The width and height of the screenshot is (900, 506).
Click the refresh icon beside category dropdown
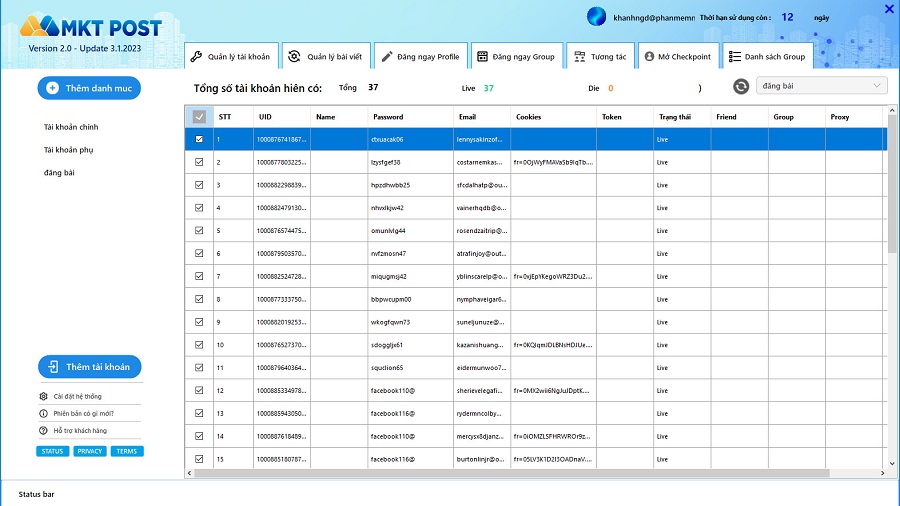(741, 87)
